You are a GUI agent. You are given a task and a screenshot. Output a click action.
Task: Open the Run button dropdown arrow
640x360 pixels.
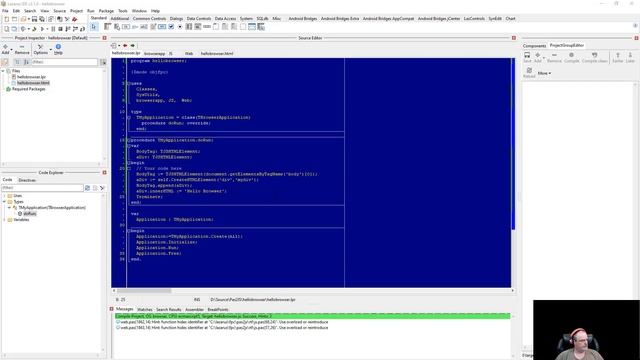(47, 29)
